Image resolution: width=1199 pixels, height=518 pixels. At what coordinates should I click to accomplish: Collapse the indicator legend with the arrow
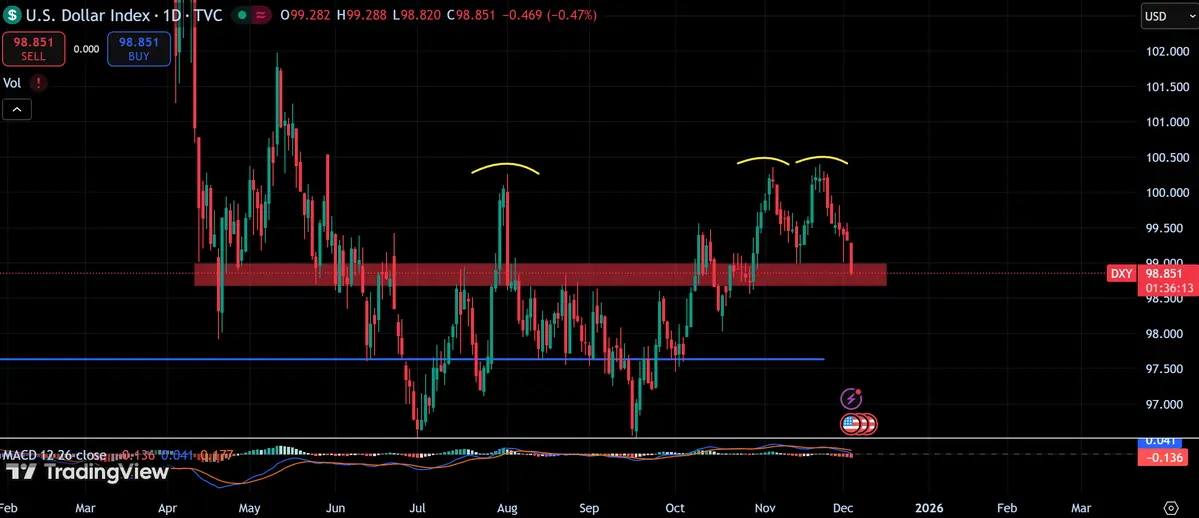point(17,109)
